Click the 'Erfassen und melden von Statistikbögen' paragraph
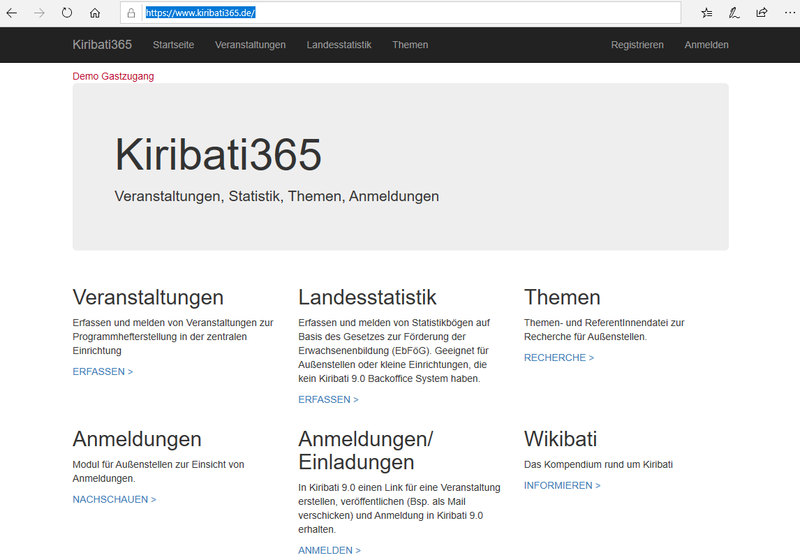 (x=394, y=351)
